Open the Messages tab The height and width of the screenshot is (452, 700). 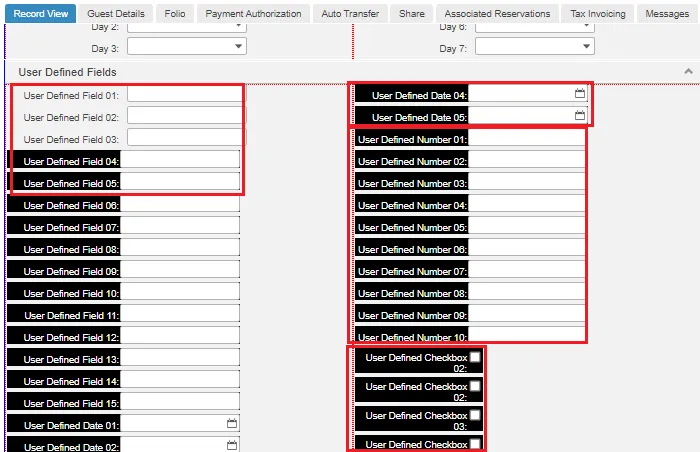click(x=667, y=14)
